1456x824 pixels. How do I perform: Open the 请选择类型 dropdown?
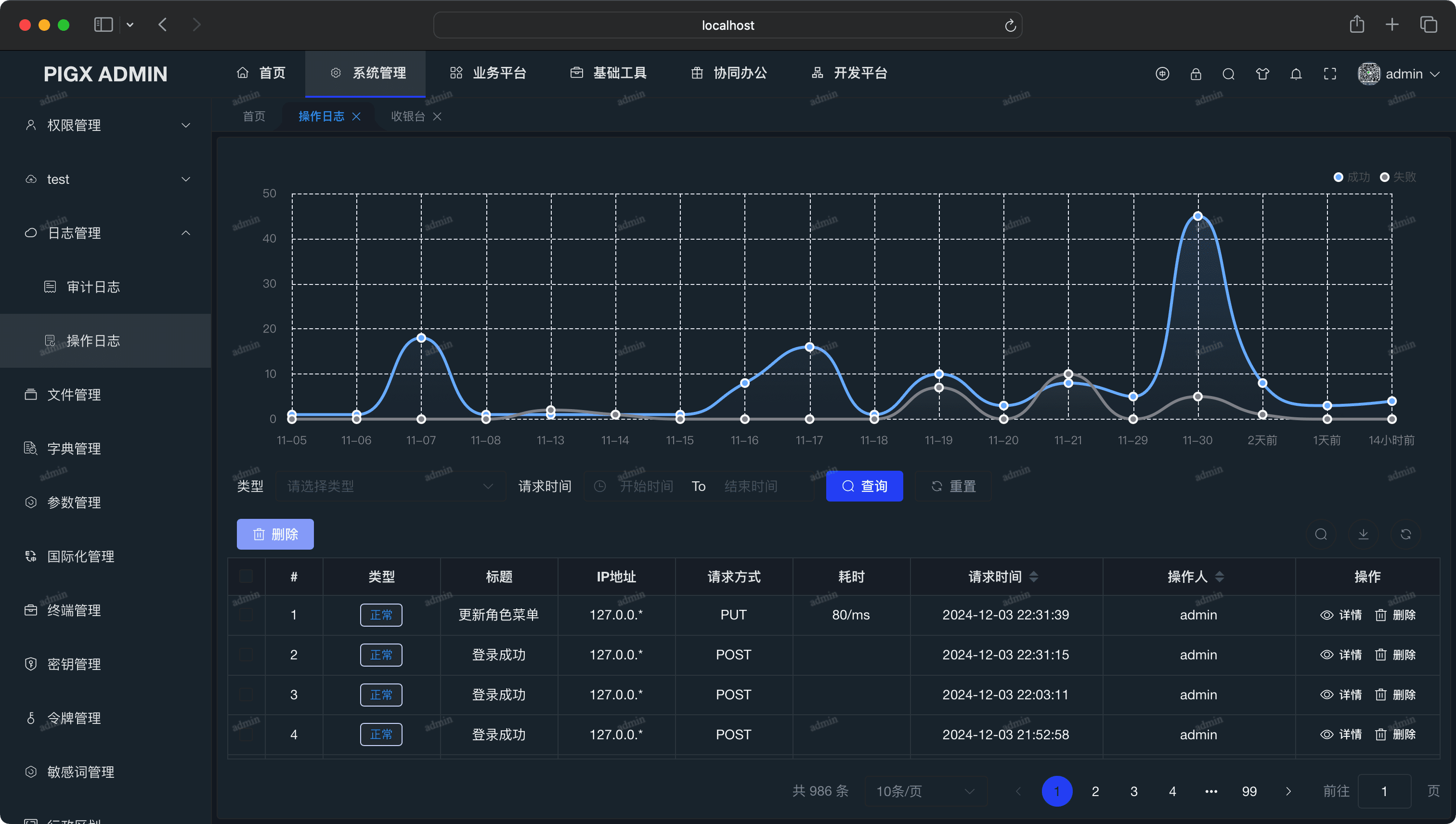click(x=390, y=486)
